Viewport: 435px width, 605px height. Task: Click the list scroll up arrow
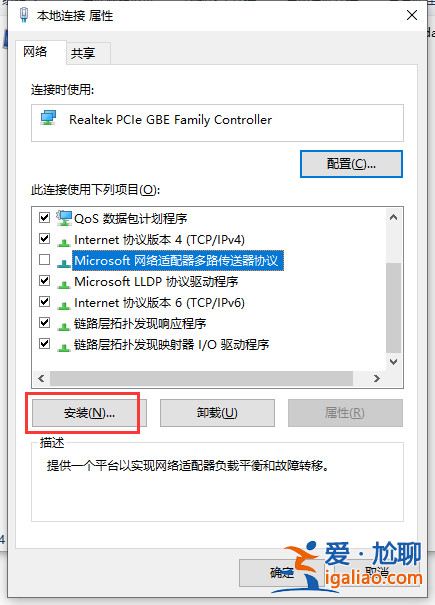[393, 217]
